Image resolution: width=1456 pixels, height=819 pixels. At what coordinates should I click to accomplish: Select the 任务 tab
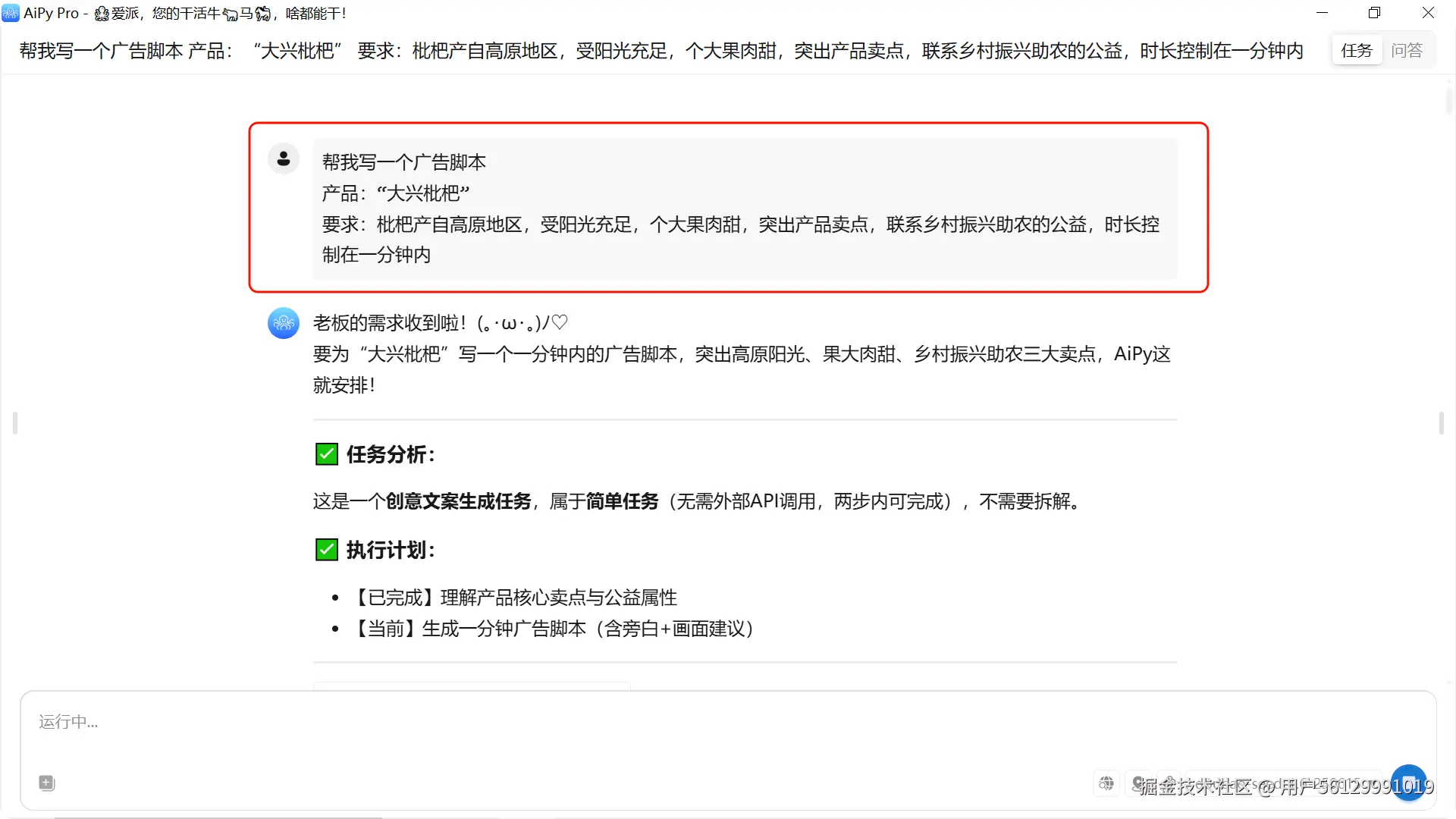coord(1357,51)
